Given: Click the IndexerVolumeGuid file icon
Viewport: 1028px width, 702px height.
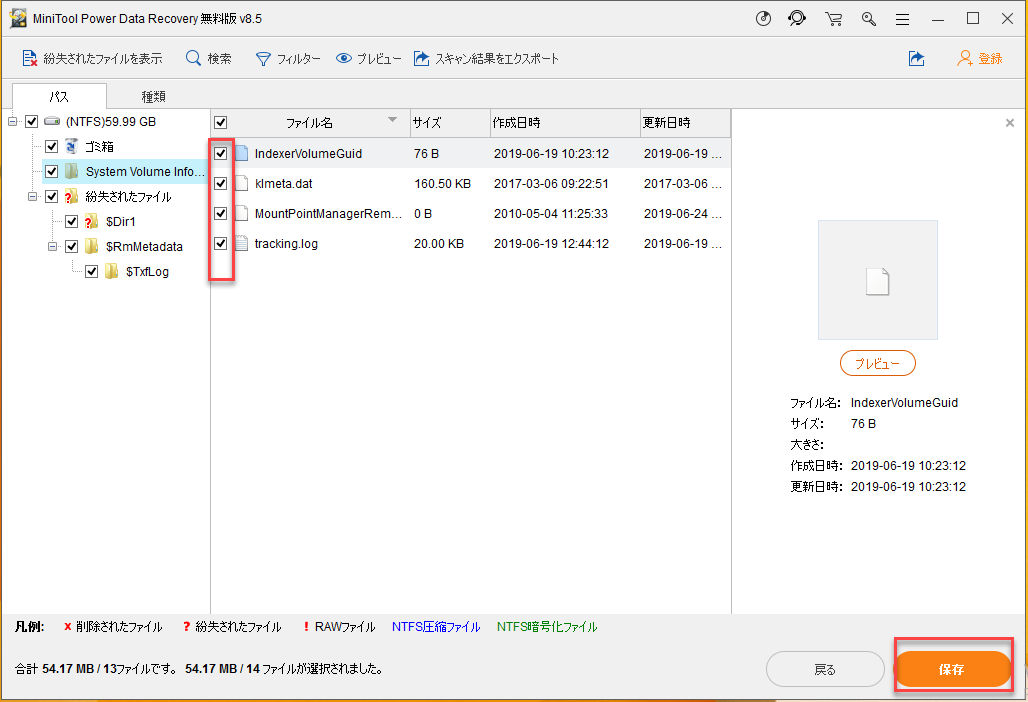Looking at the screenshot, I should pos(241,153).
